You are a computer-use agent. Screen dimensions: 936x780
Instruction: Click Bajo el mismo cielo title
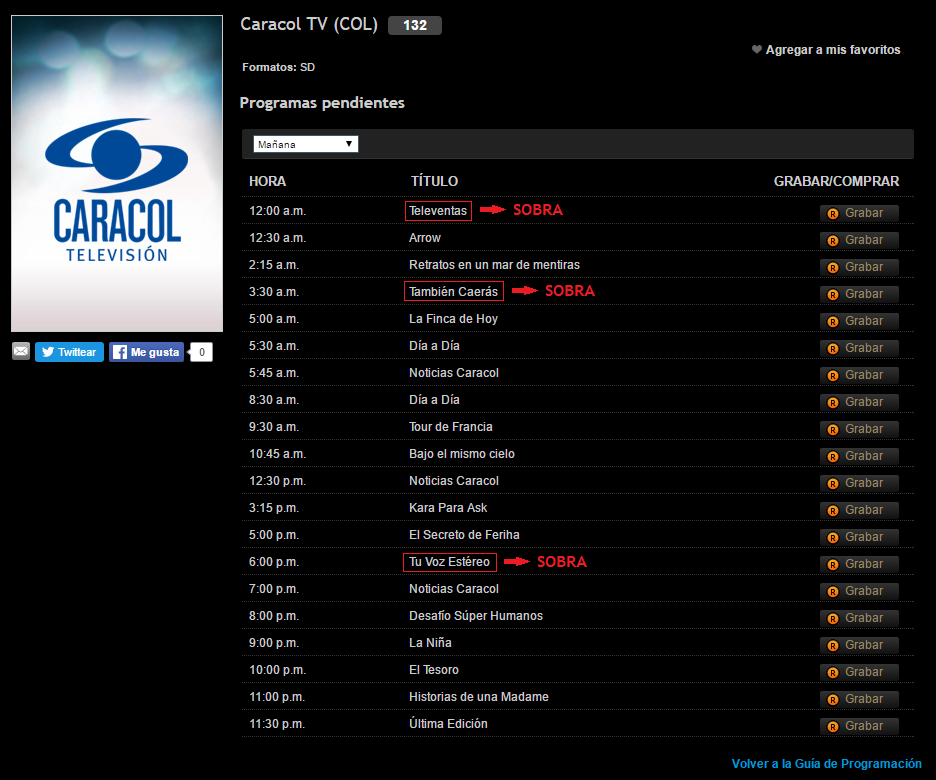pos(461,454)
